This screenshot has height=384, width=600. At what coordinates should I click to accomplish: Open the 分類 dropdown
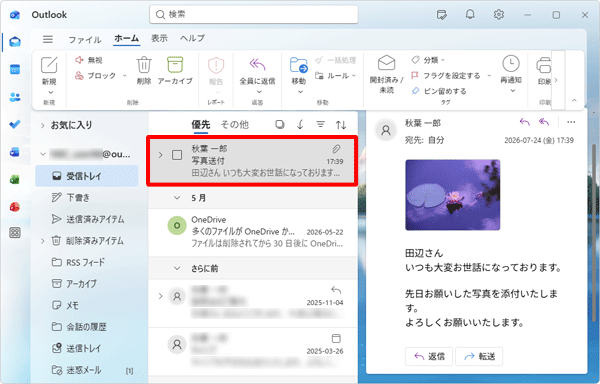click(x=428, y=60)
